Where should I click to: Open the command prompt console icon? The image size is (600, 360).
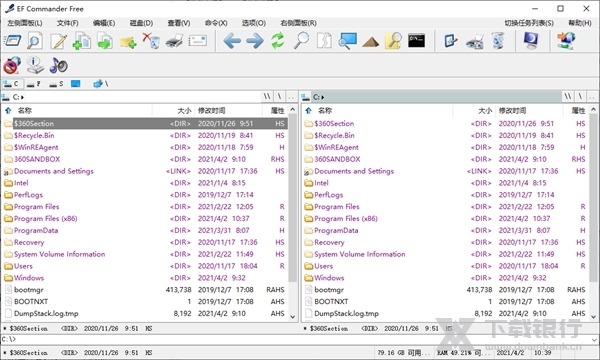416,41
